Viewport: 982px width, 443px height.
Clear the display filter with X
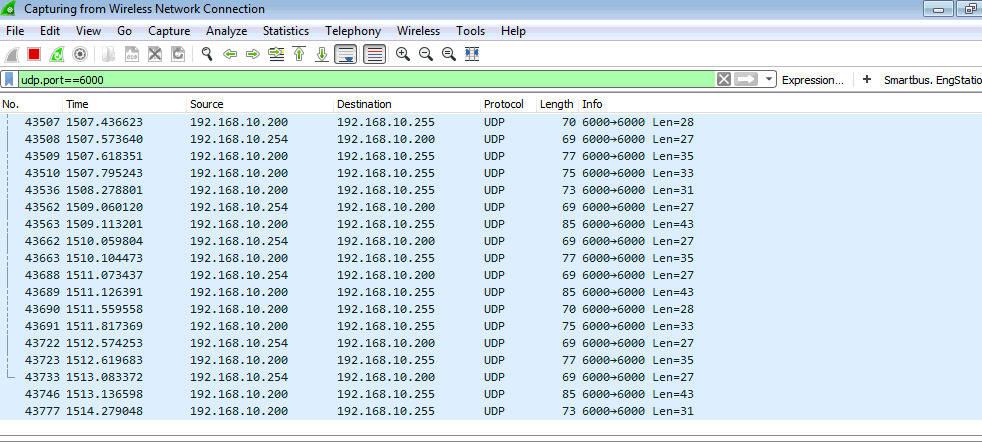tap(723, 80)
